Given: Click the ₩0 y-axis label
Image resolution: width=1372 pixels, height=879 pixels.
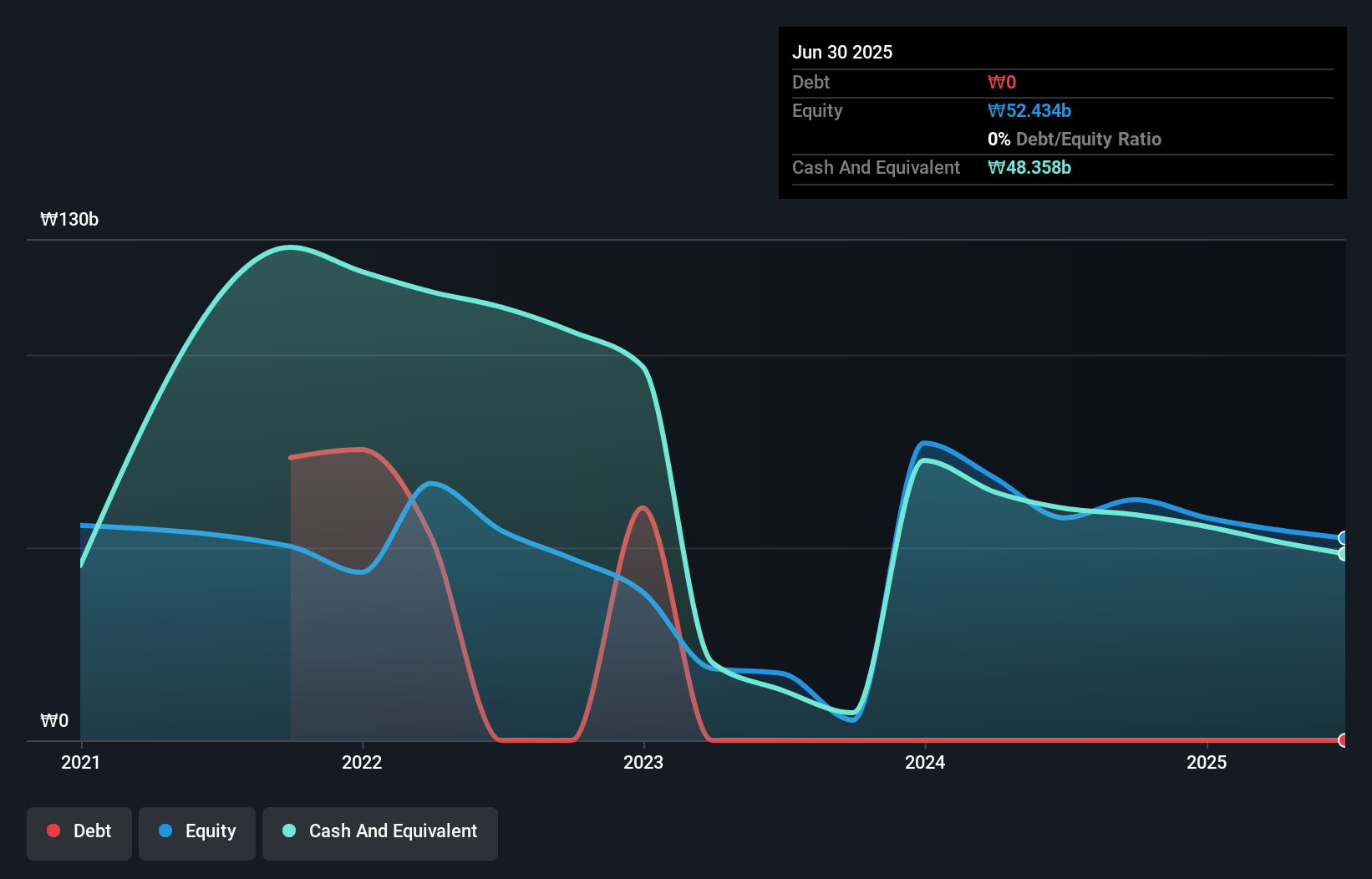Looking at the screenshot, I should point(54,721).
